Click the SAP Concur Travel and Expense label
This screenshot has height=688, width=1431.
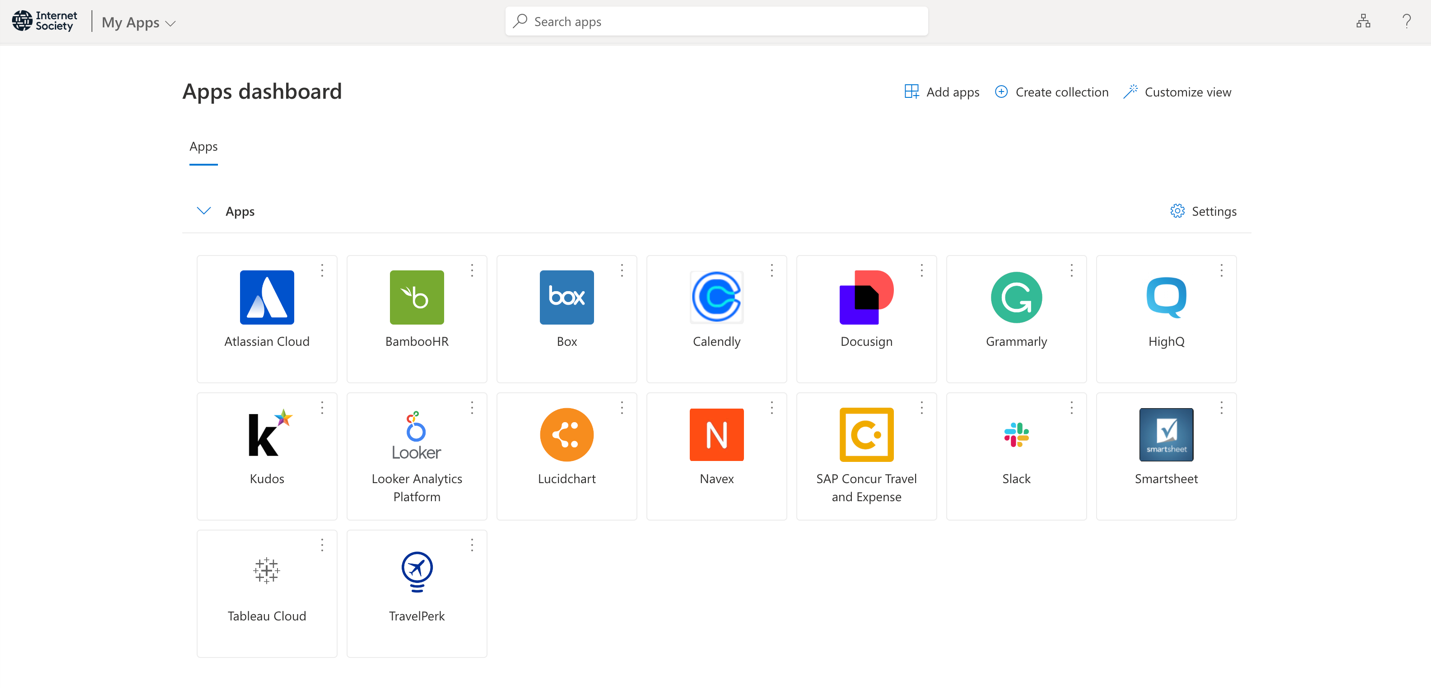[867, 487]
